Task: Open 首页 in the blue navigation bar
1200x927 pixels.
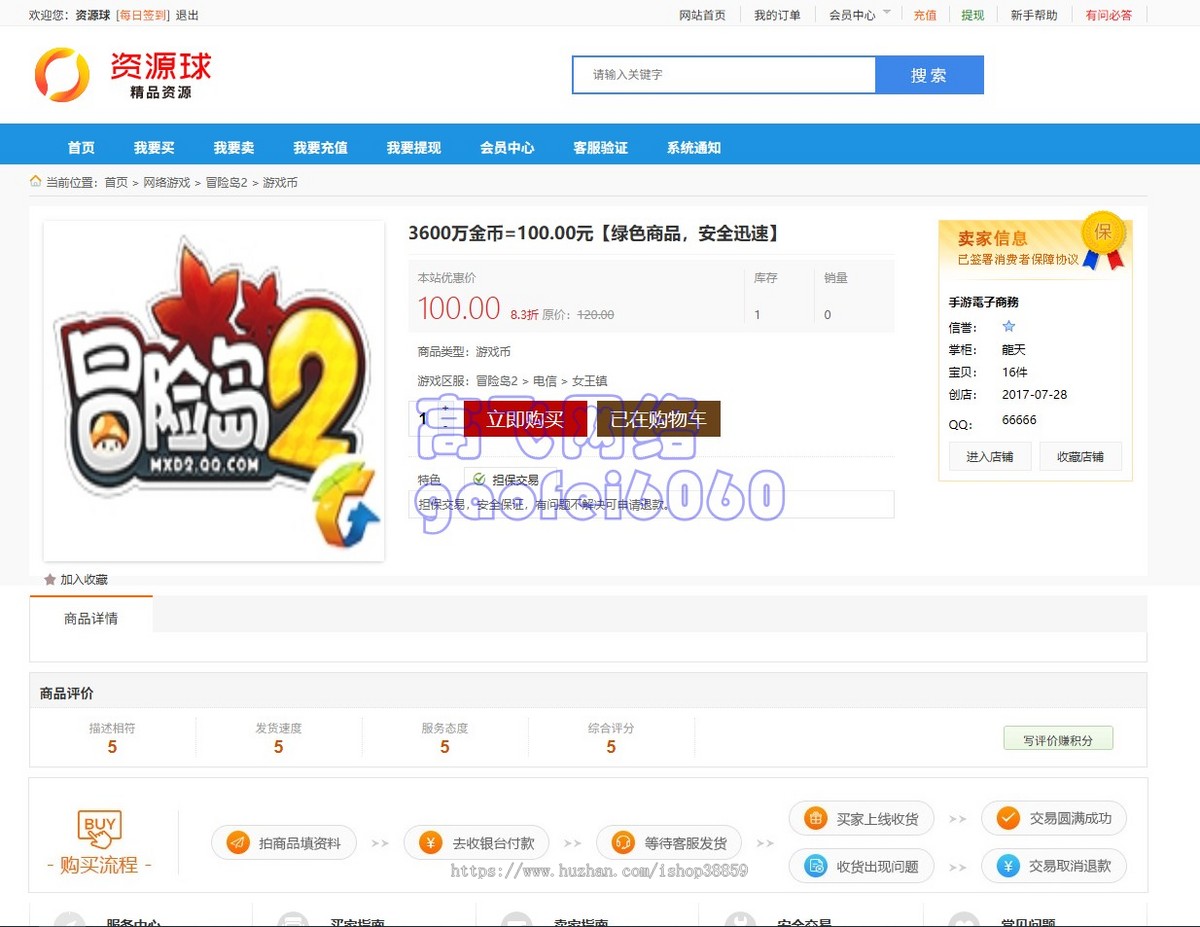Action: [x=81, y=147]
